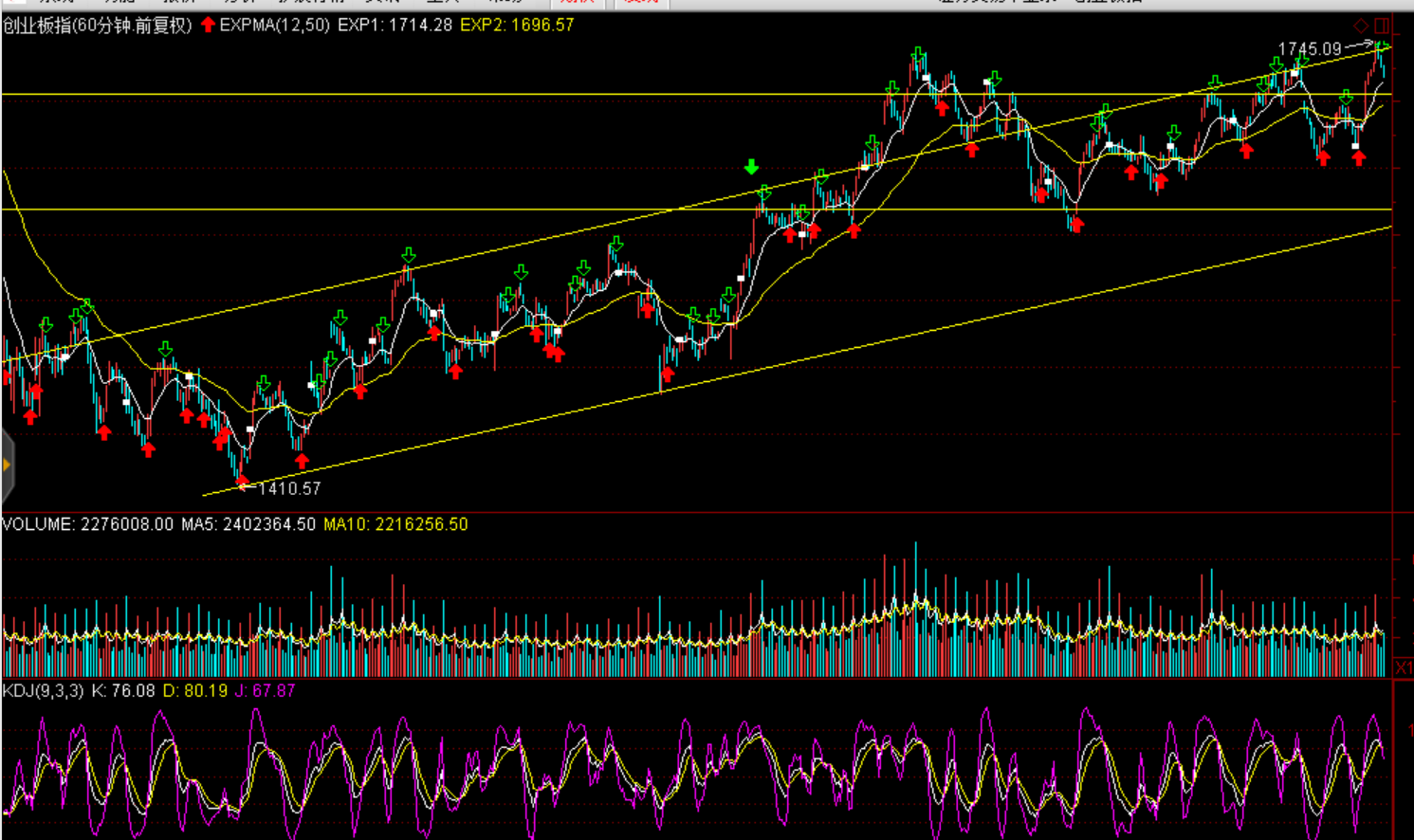Click the yellow D: 80.19 value
Viewport: 1414px width, 840px height.
tap(195, 691)
